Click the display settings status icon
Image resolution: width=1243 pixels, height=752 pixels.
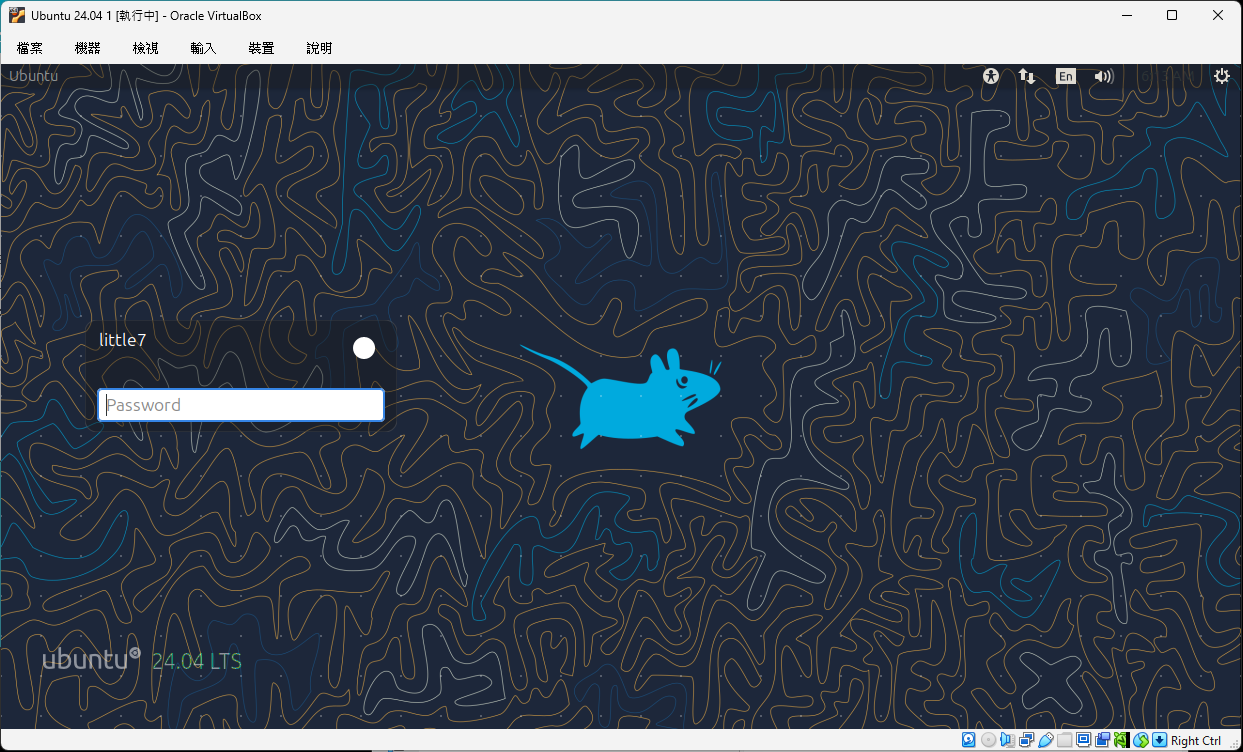[x=1083, y=740]
